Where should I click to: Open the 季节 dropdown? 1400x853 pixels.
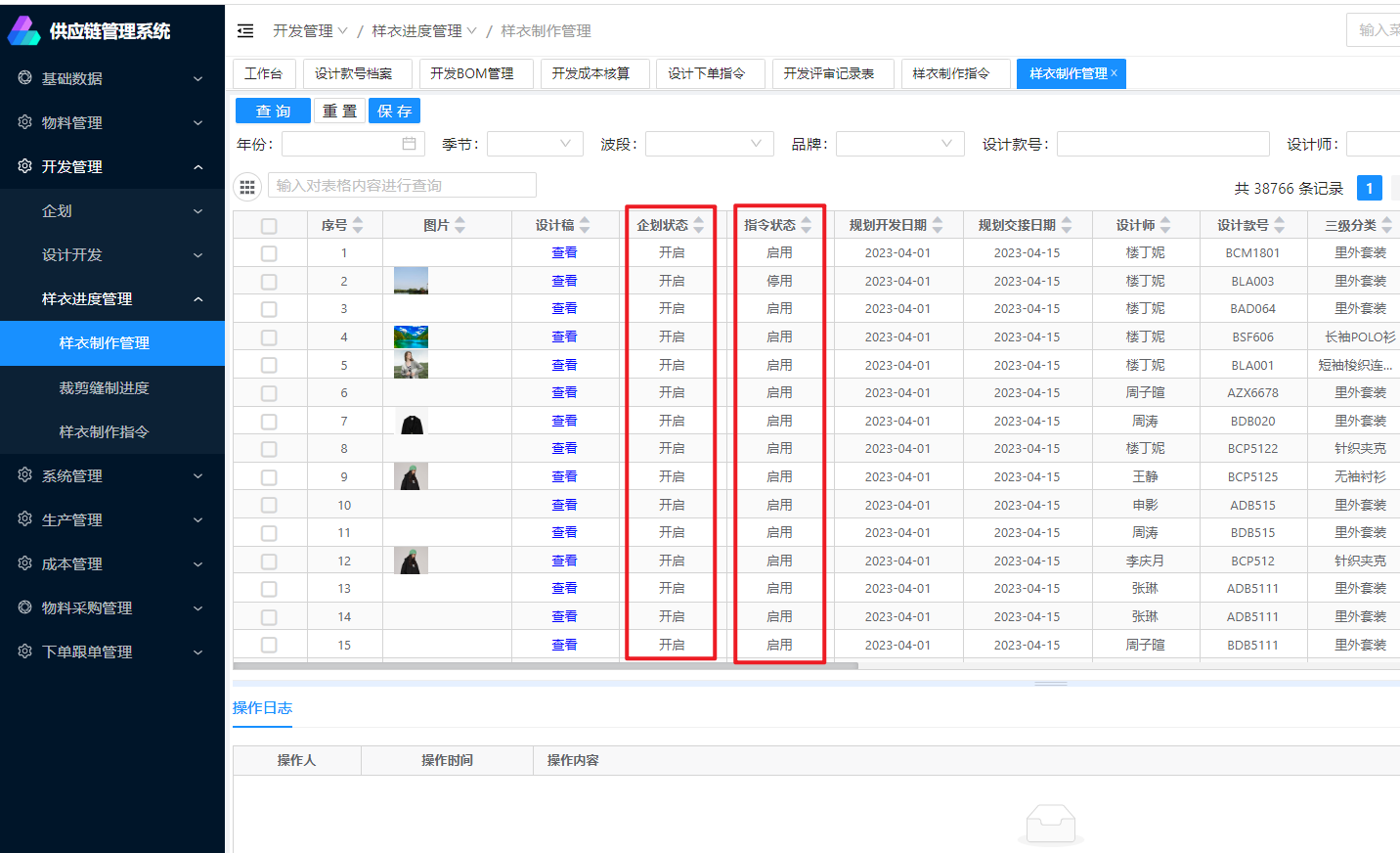point(535,144)
